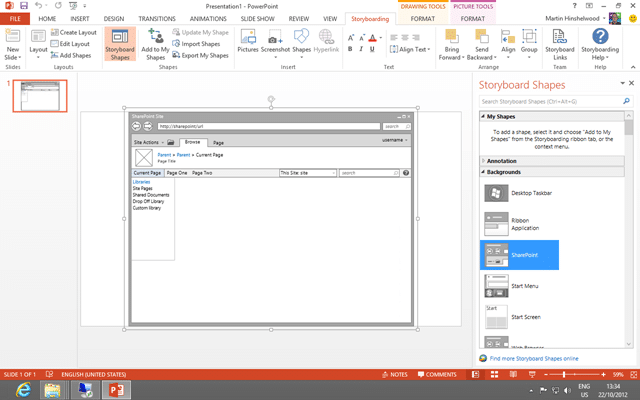
Task: Toggle underline formatting
Action: (x=372, y=49)
